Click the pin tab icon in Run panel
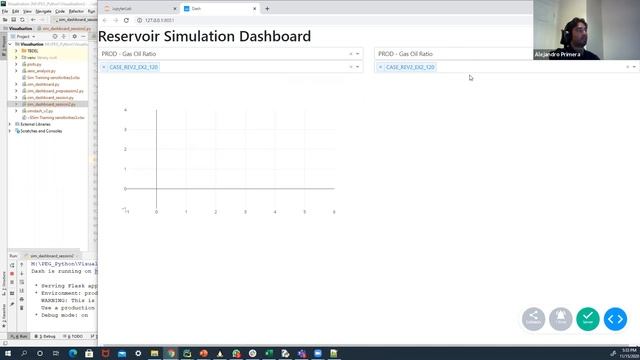The image size is (640, 360). [x=12, y=304]
